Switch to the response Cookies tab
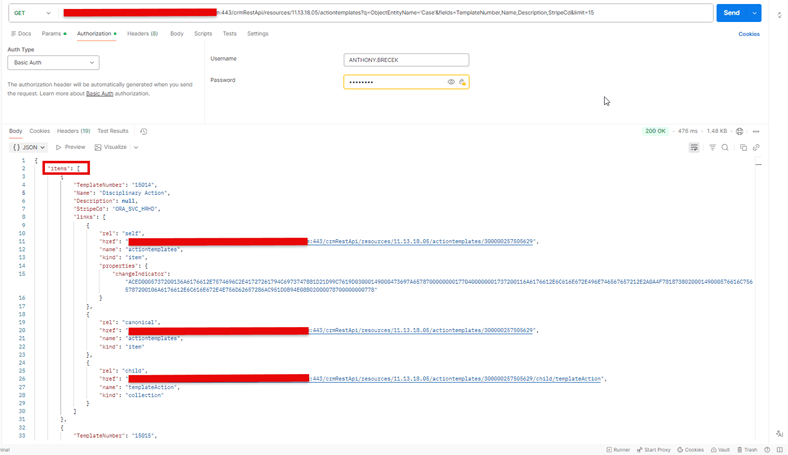788x455 pixels. tap(39, 131)
